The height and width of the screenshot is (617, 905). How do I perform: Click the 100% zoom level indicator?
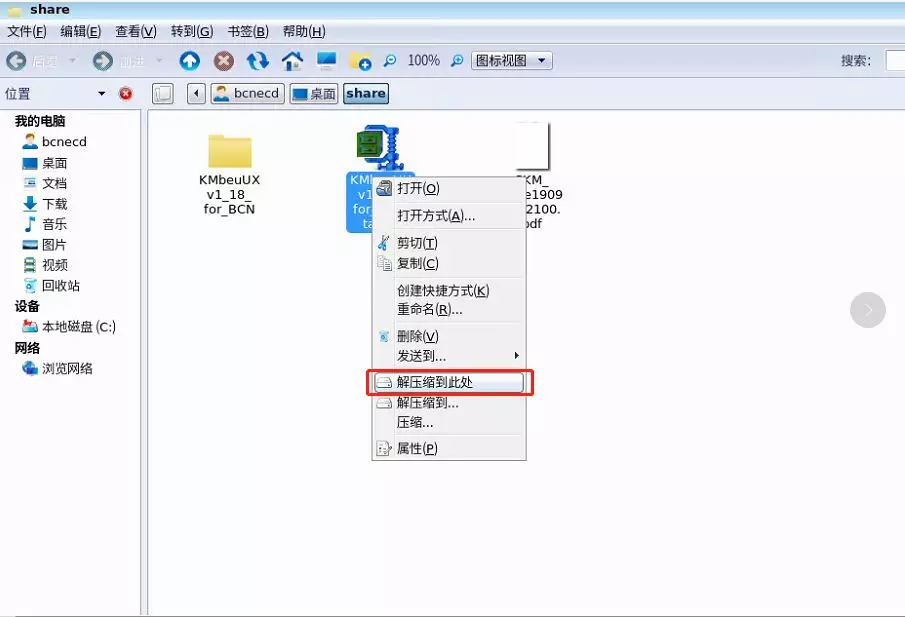[x=423, y=60]
